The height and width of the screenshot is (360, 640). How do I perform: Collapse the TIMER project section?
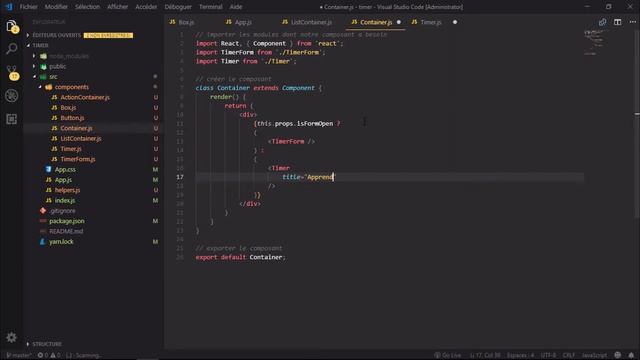click(x=40, y=45)
